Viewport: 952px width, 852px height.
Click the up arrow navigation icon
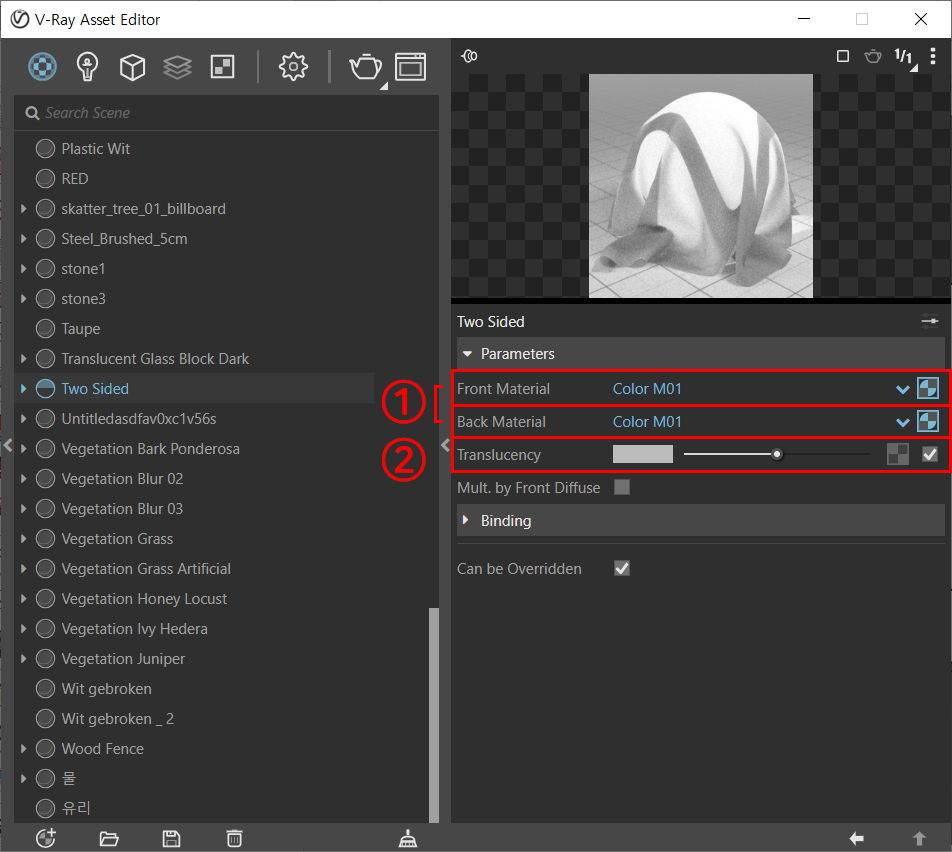(919, 839)
